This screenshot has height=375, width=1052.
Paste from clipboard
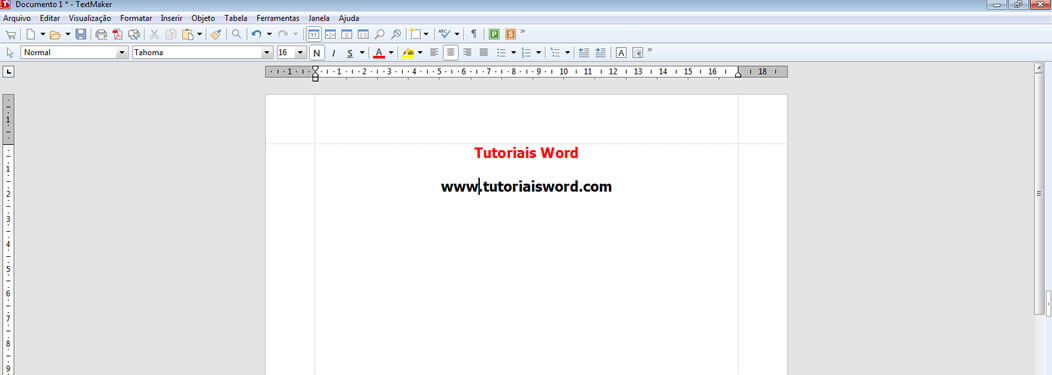click(x=188, y=34)
